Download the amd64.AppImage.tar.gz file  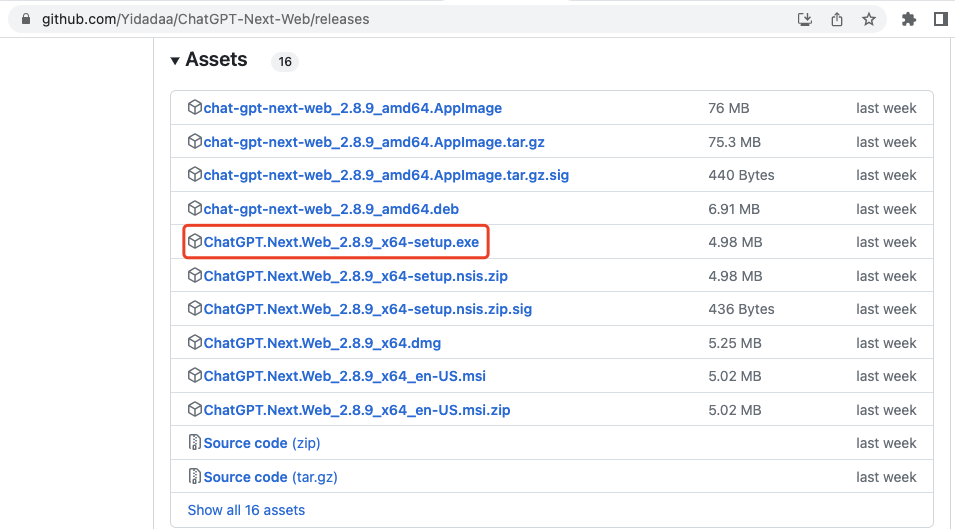(x=374, y=142)
